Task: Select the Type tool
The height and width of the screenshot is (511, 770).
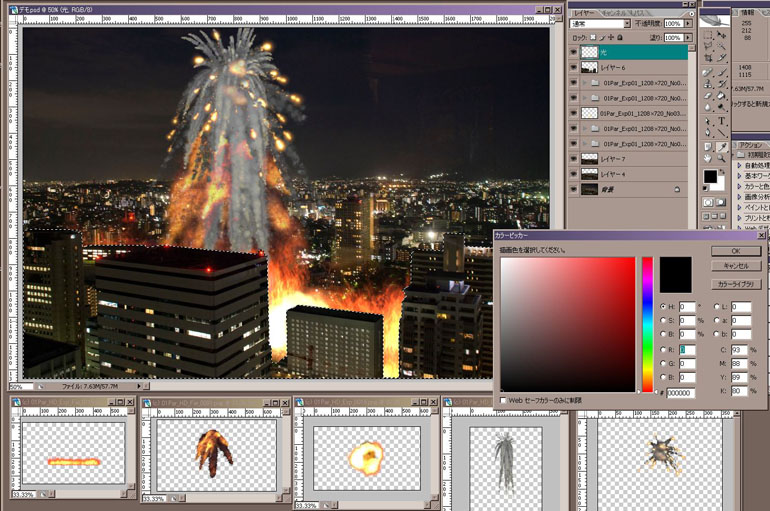Action: pyautogui.click(x=721, y=121)
